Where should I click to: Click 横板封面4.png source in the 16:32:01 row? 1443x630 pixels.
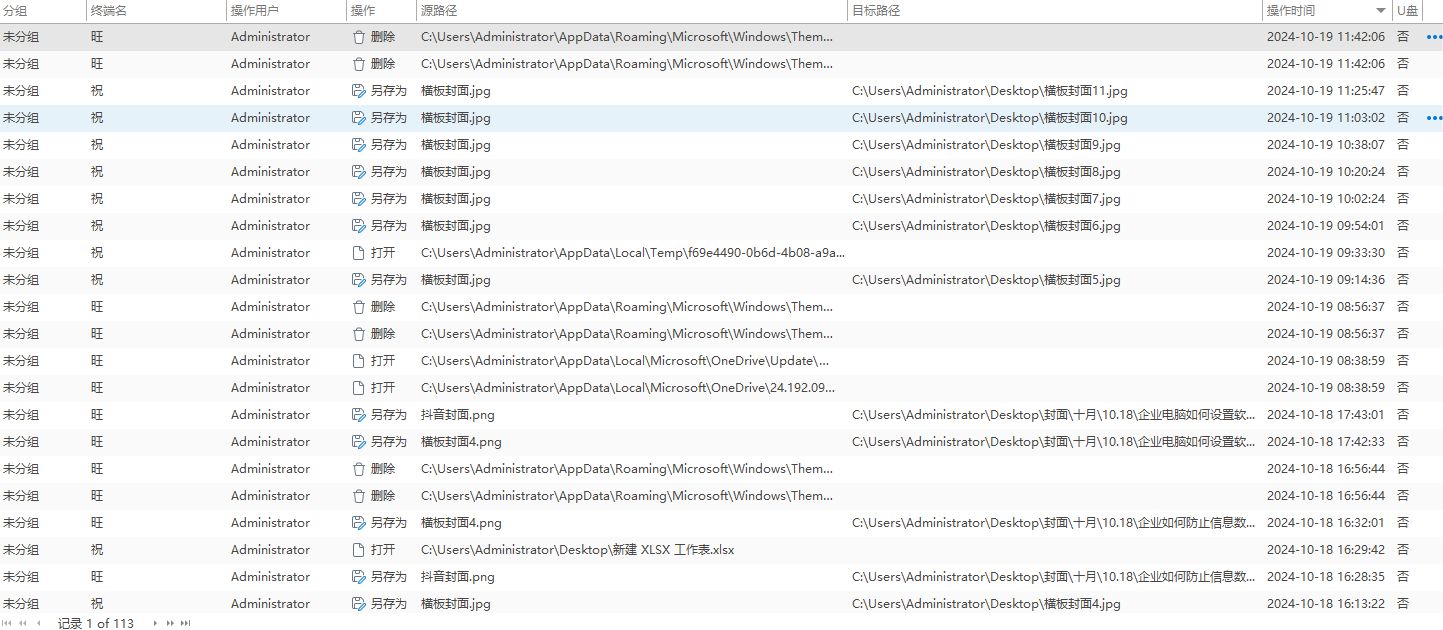461,523
